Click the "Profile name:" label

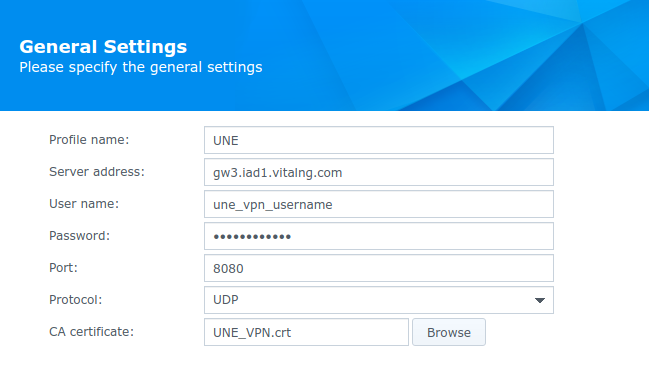tap(89, 140)
